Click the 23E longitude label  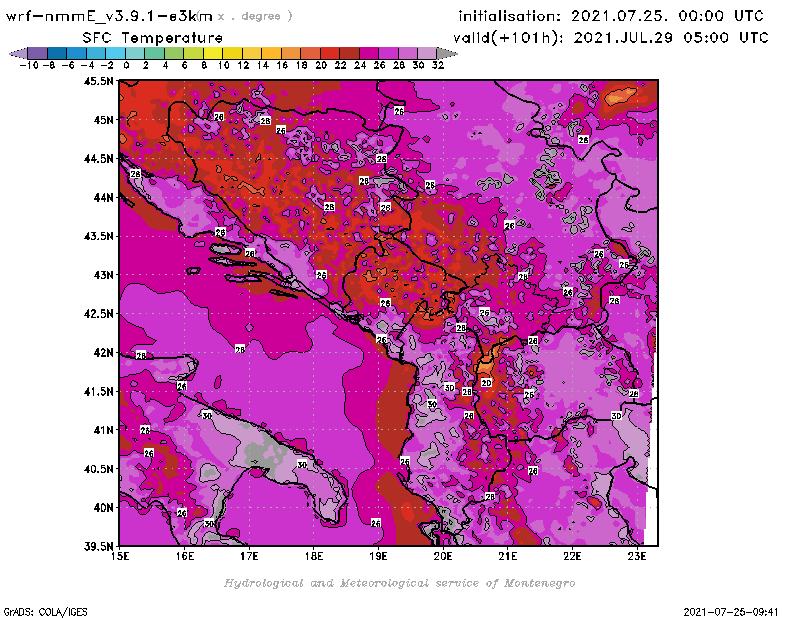[x=637, y=556]
